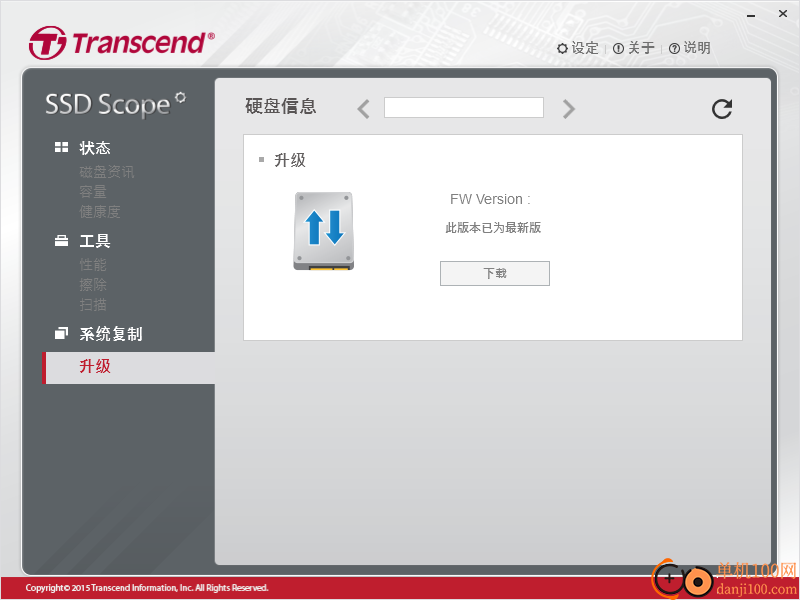The width and height of the screenshot is (800, 600).
Task: Open 系统复制 in sidebar
Action: (x=111, y=334)
